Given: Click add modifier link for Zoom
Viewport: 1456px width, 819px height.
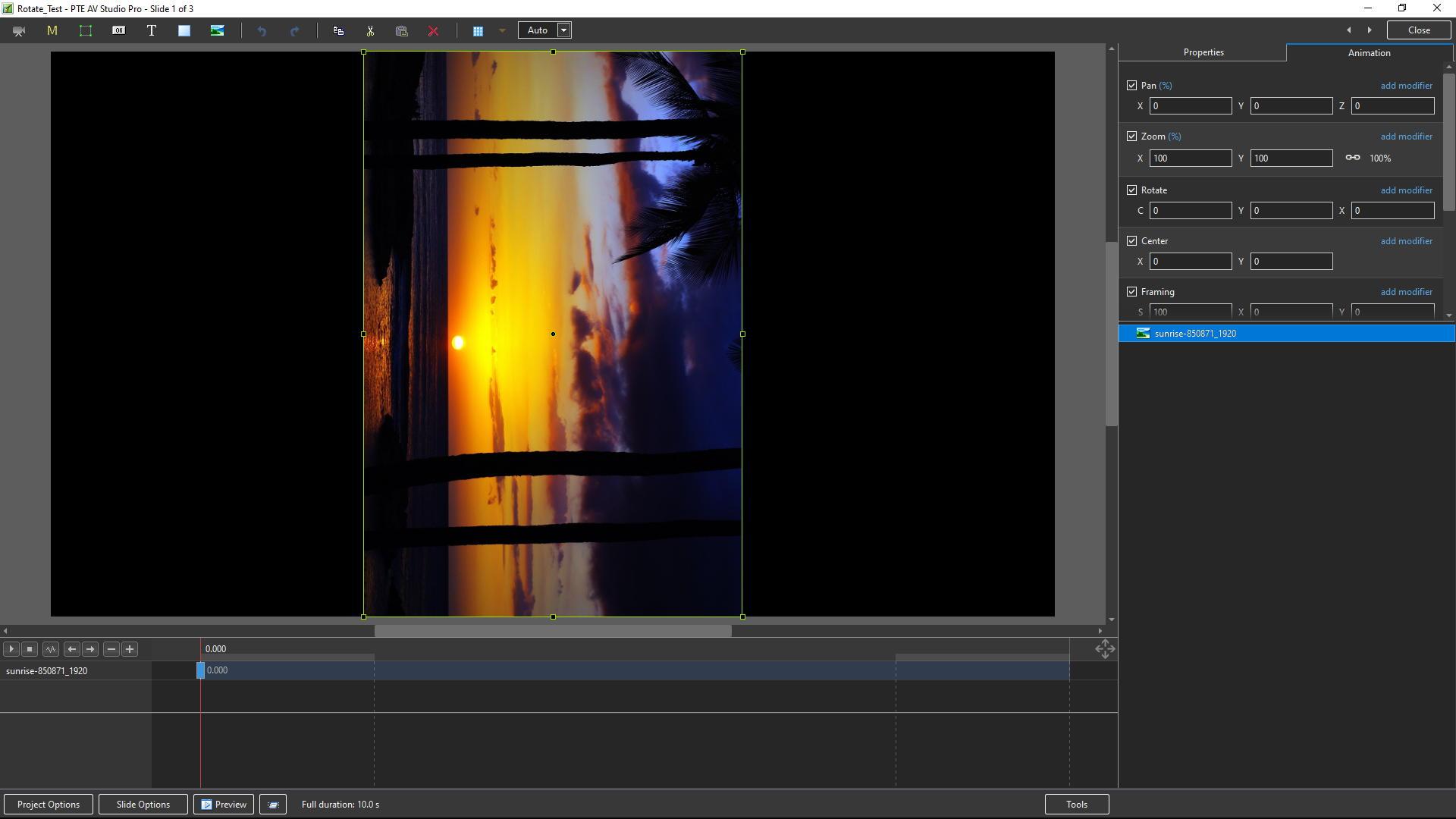Looking at the screenshot, I should tap(1406, 136).
